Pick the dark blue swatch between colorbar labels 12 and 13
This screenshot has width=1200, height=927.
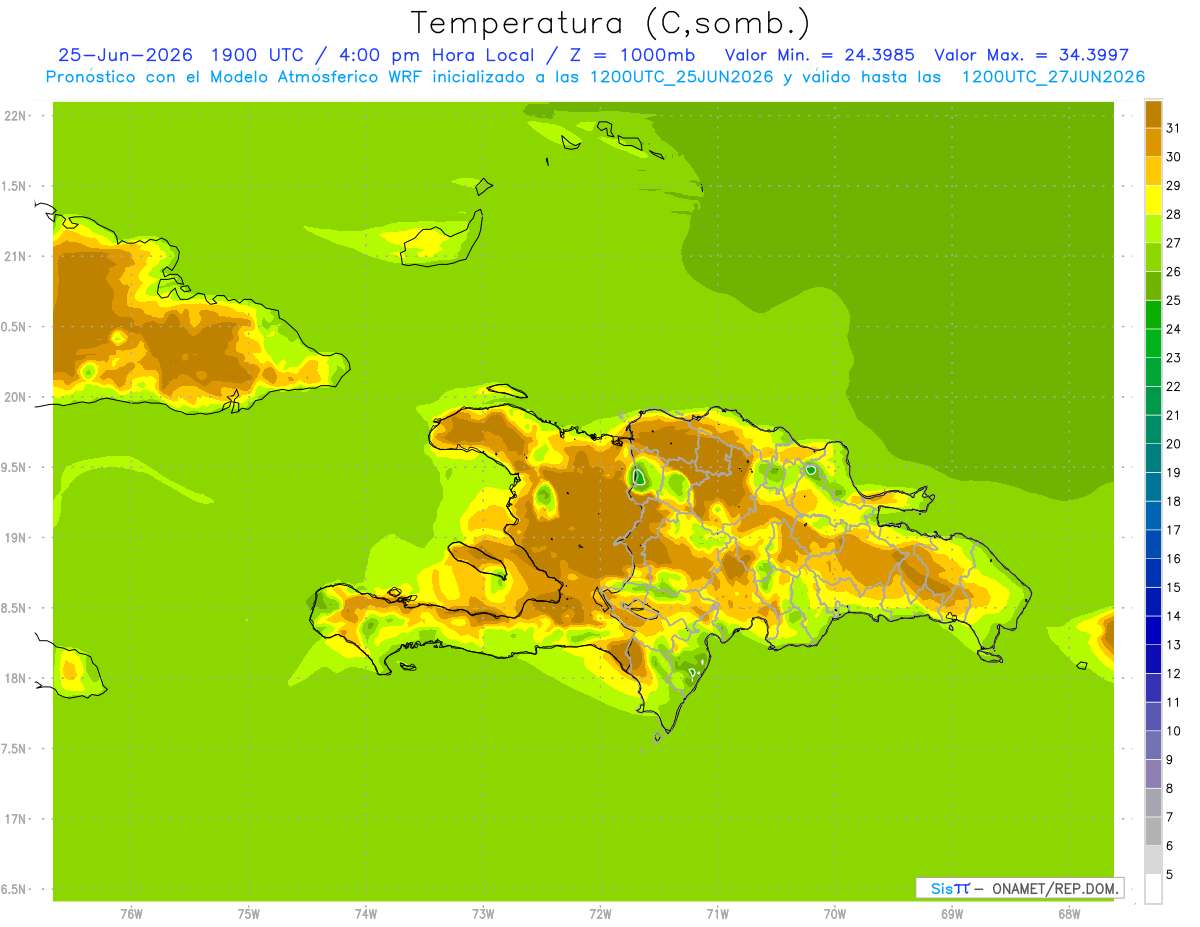tap(1153, 659)
